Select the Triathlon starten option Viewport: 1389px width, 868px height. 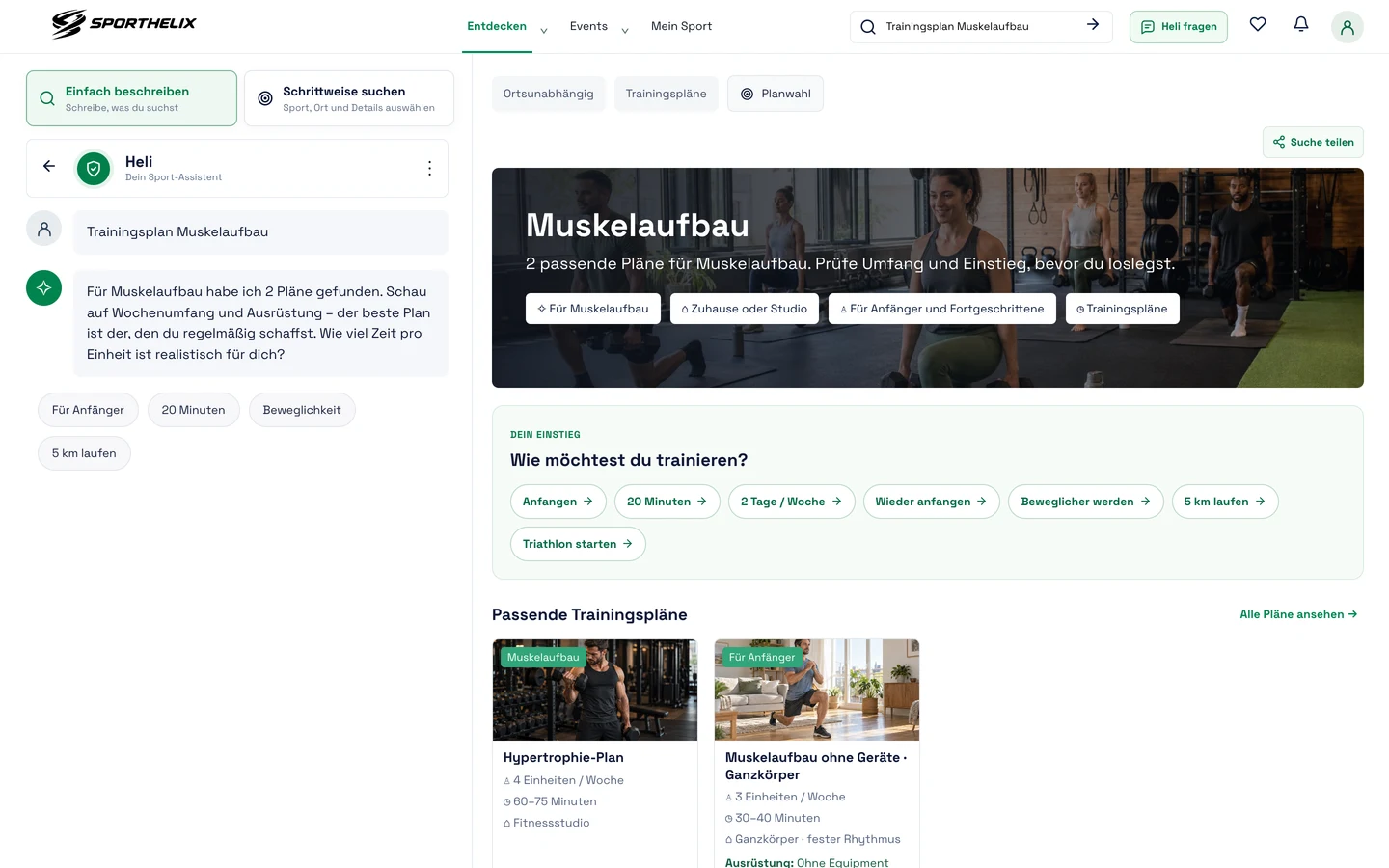click(578, 544)
